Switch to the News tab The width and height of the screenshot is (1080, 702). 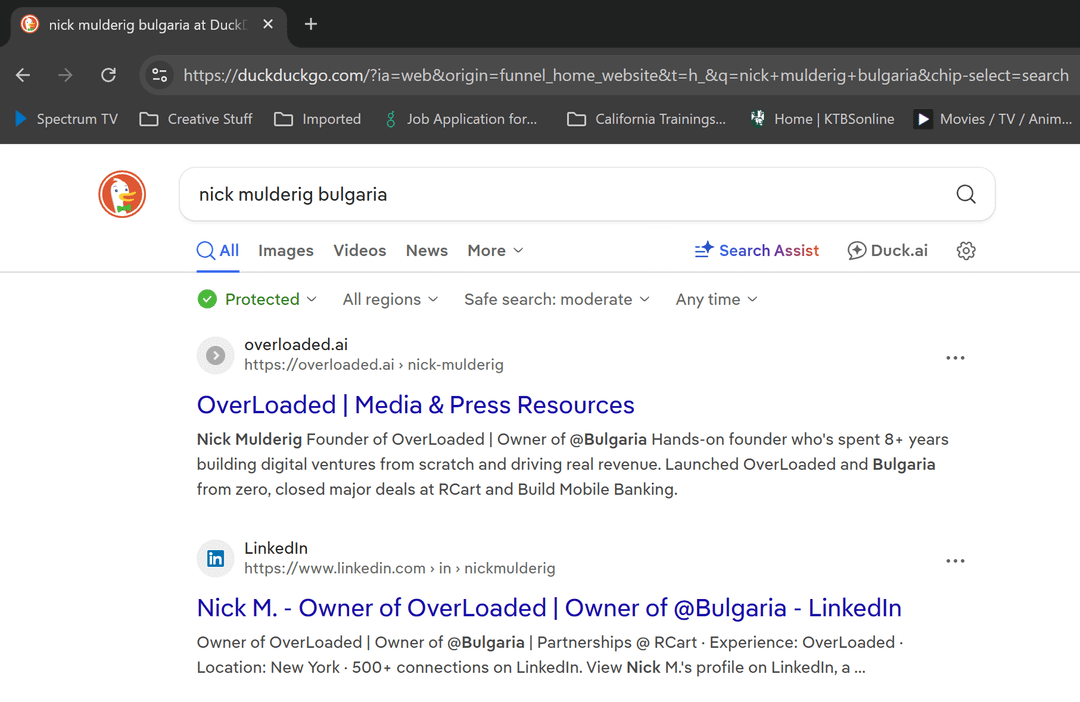[426, 251]
